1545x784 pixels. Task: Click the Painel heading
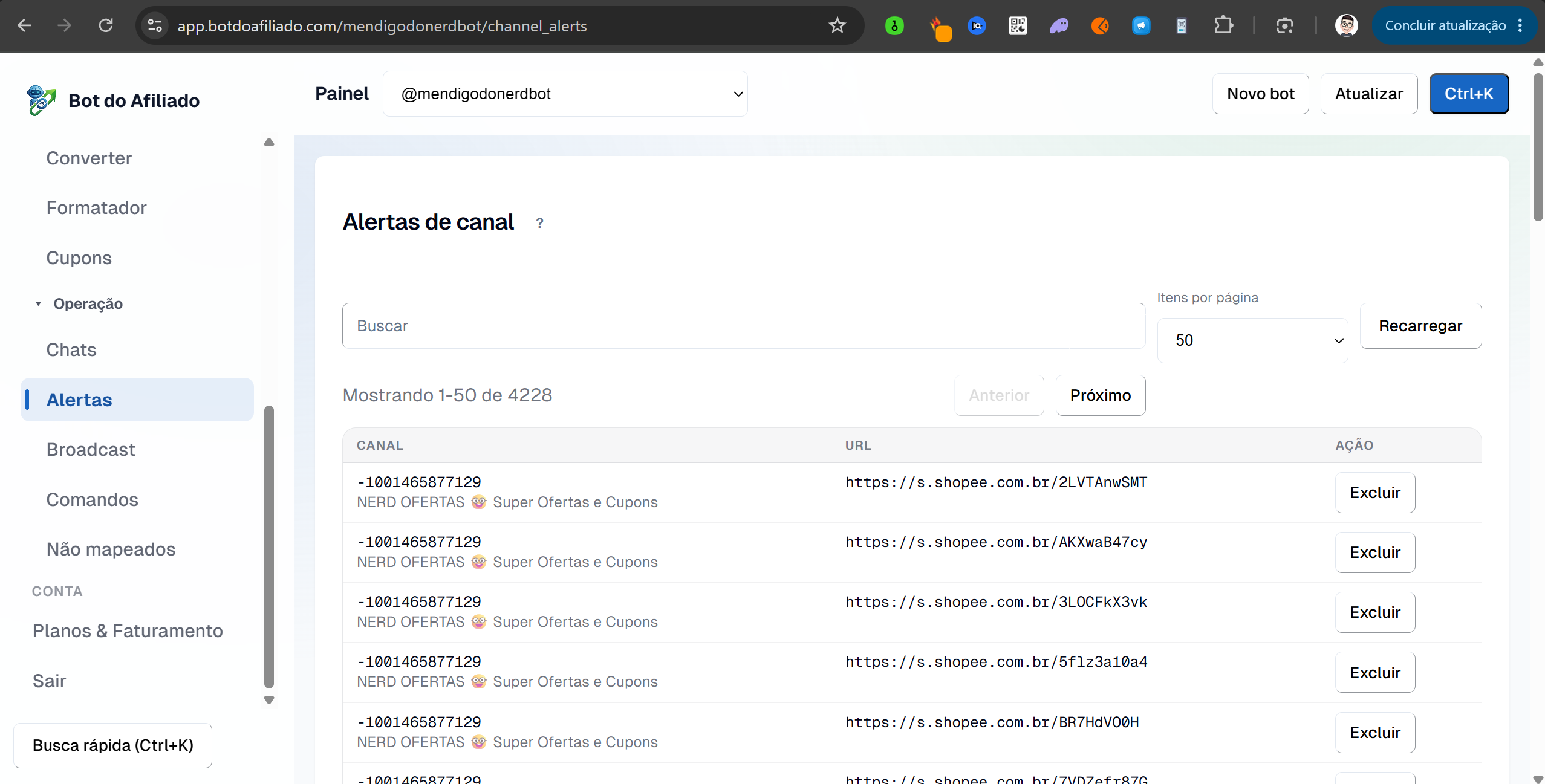pos(342,94)
